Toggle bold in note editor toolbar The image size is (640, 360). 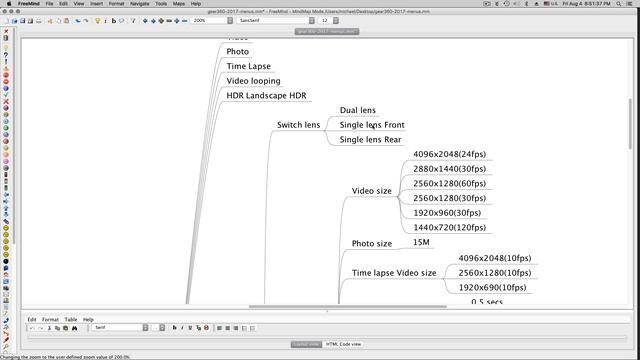pos(174,328)
